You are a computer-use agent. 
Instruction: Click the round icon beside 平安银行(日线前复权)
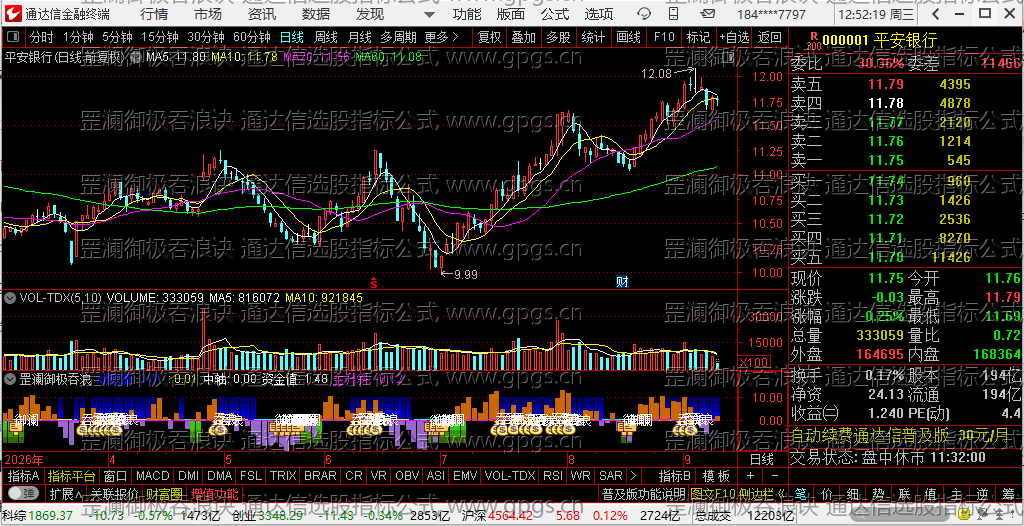(135, 57)
